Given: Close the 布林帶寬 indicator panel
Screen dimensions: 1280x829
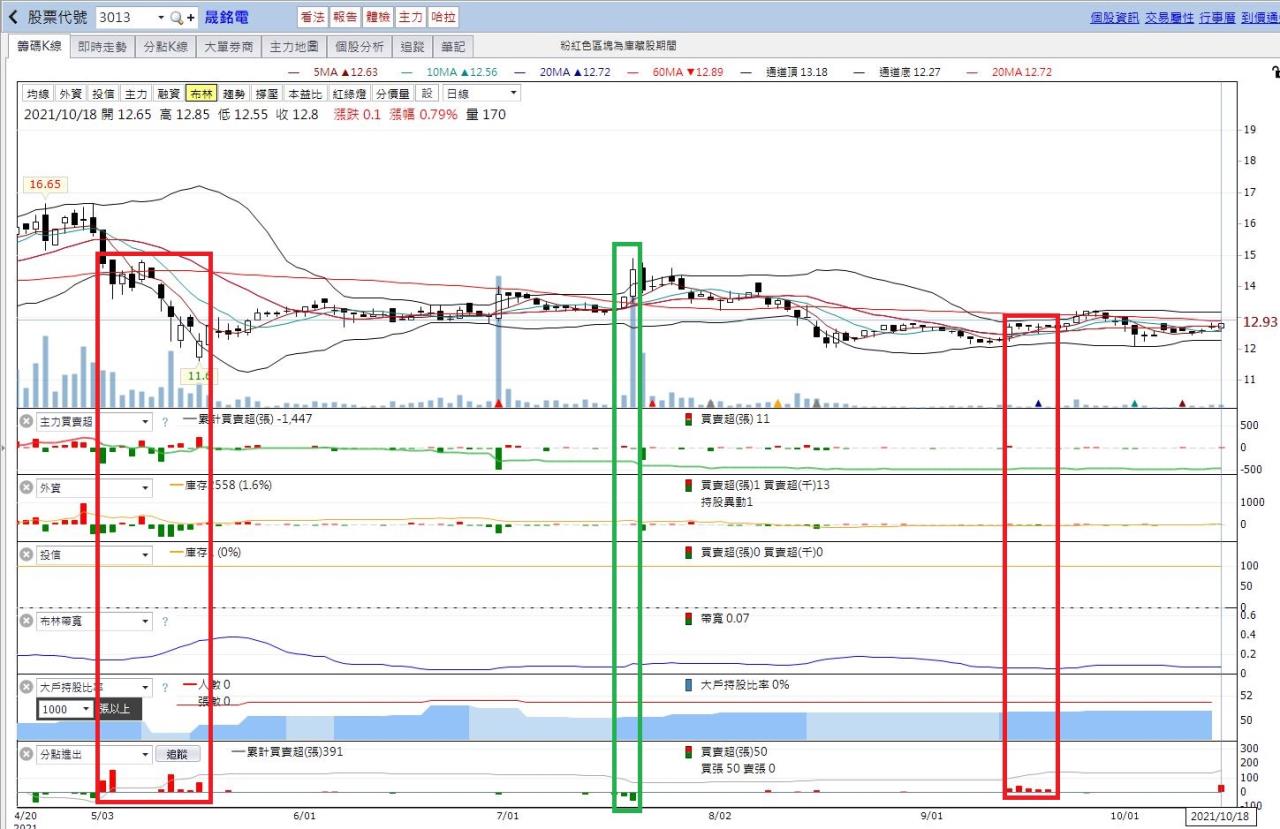Looking at the screenshot, I should coord(27,622).
